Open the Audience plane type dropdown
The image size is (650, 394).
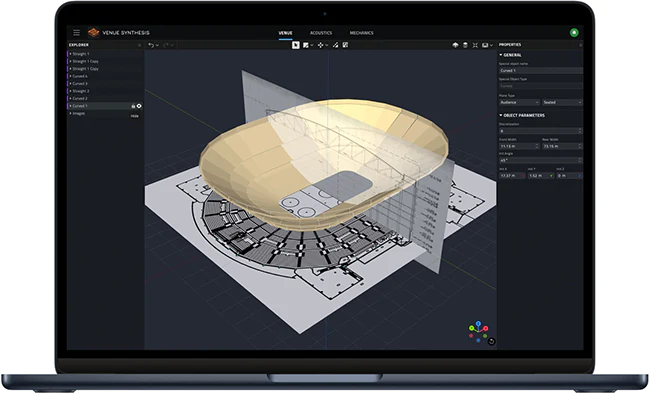[x=519, y=102]
